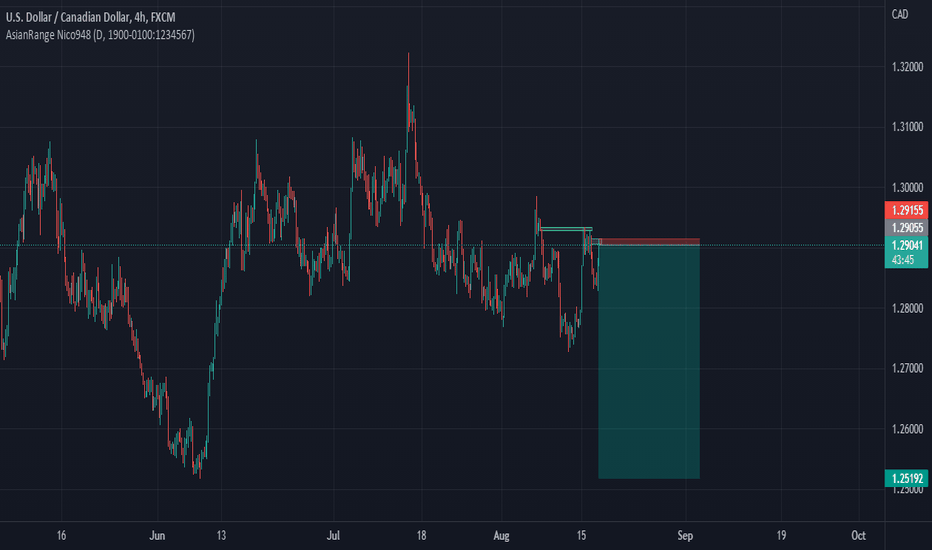The width and height of the screenshot is (932, 550).
Task: Click the 13 date on time axis
Action: [221, 536]
